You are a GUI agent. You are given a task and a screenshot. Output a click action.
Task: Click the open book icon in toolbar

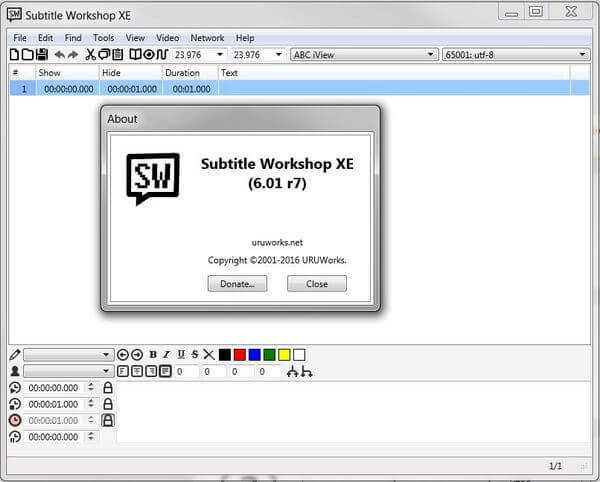[x=135, y=55]
